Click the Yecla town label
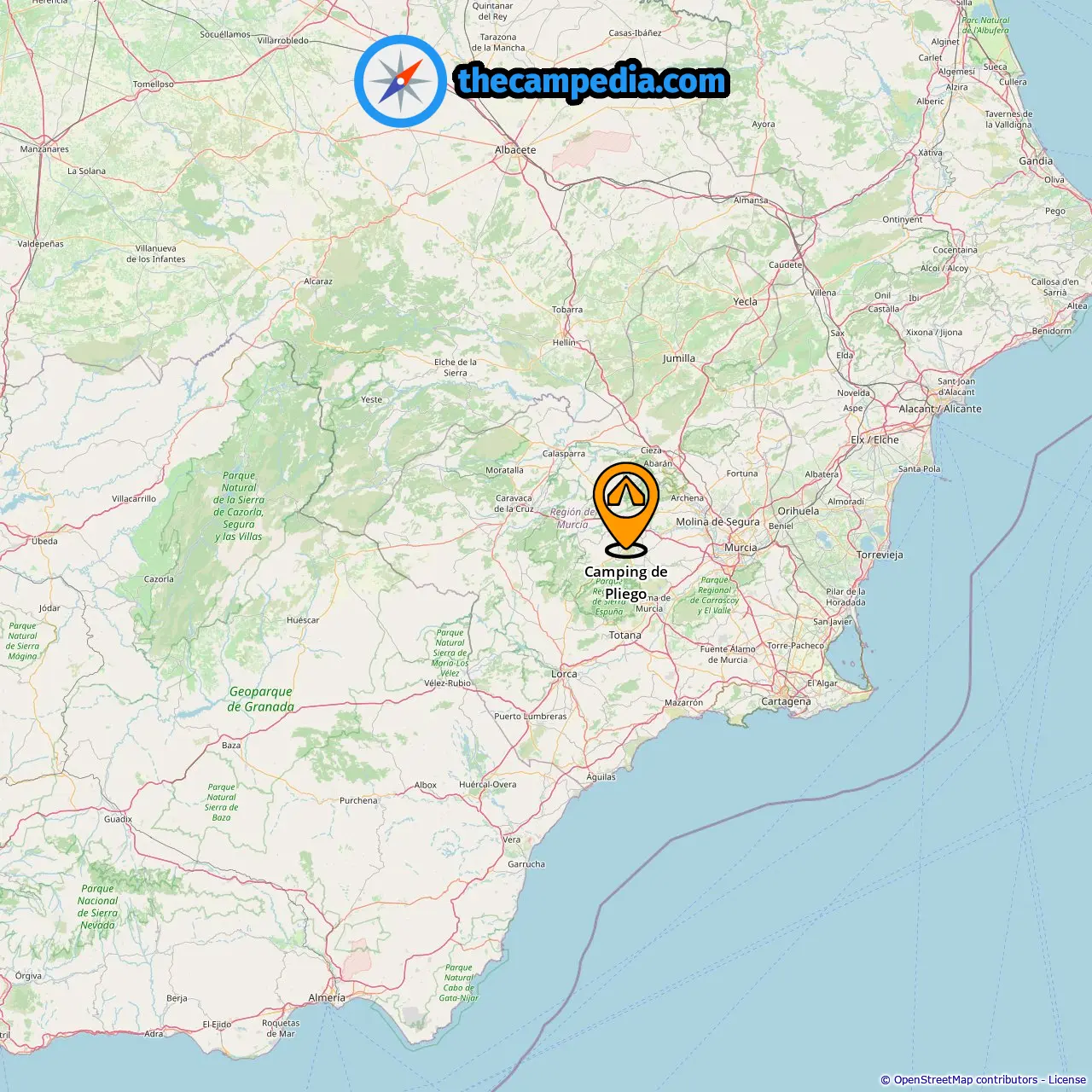Image resolution: width=1092 pixels, height=1092 pixels. coord(745,302)
